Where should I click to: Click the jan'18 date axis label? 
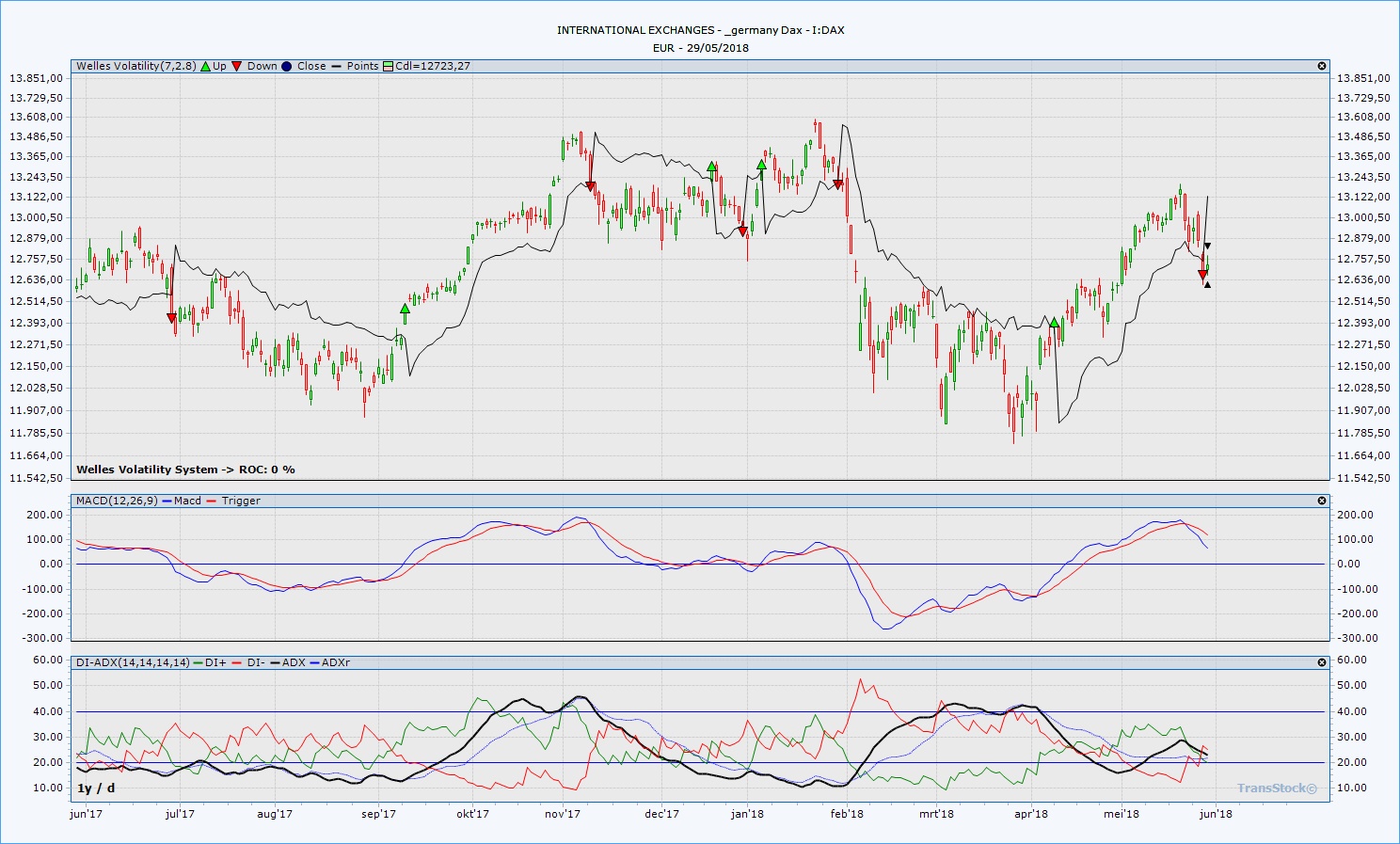point(747,814)
